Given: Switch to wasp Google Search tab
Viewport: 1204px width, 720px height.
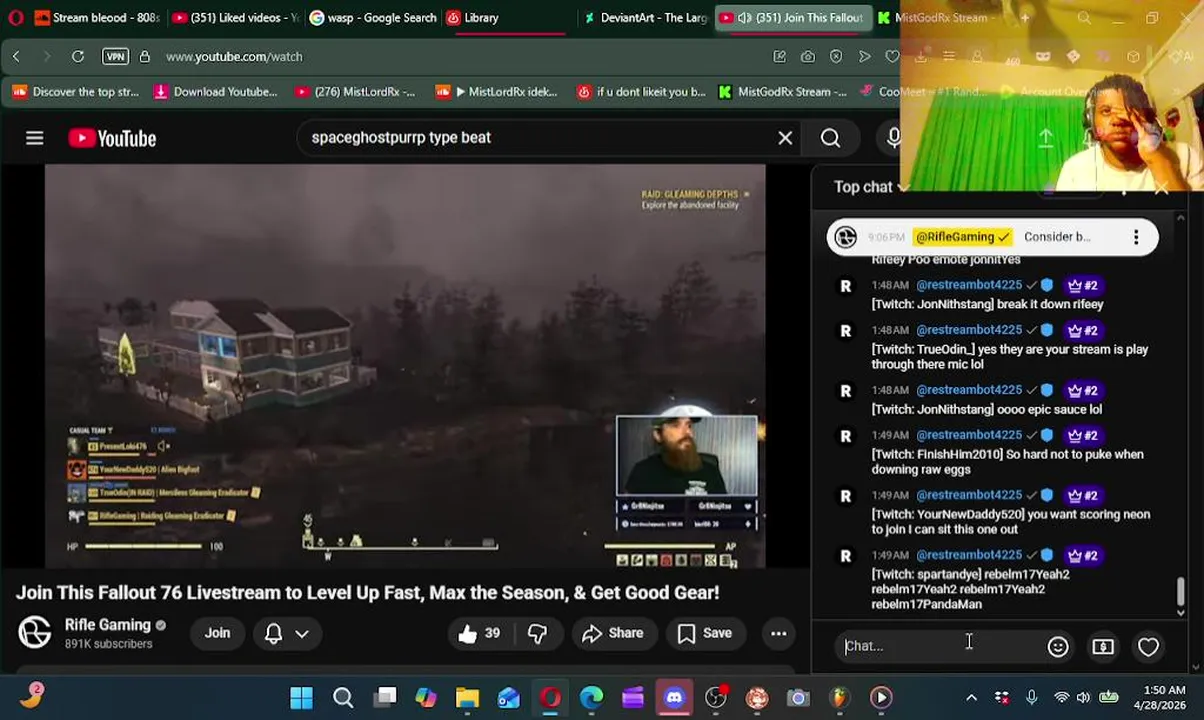Looking at the screenshot, I should coord(372,17).
